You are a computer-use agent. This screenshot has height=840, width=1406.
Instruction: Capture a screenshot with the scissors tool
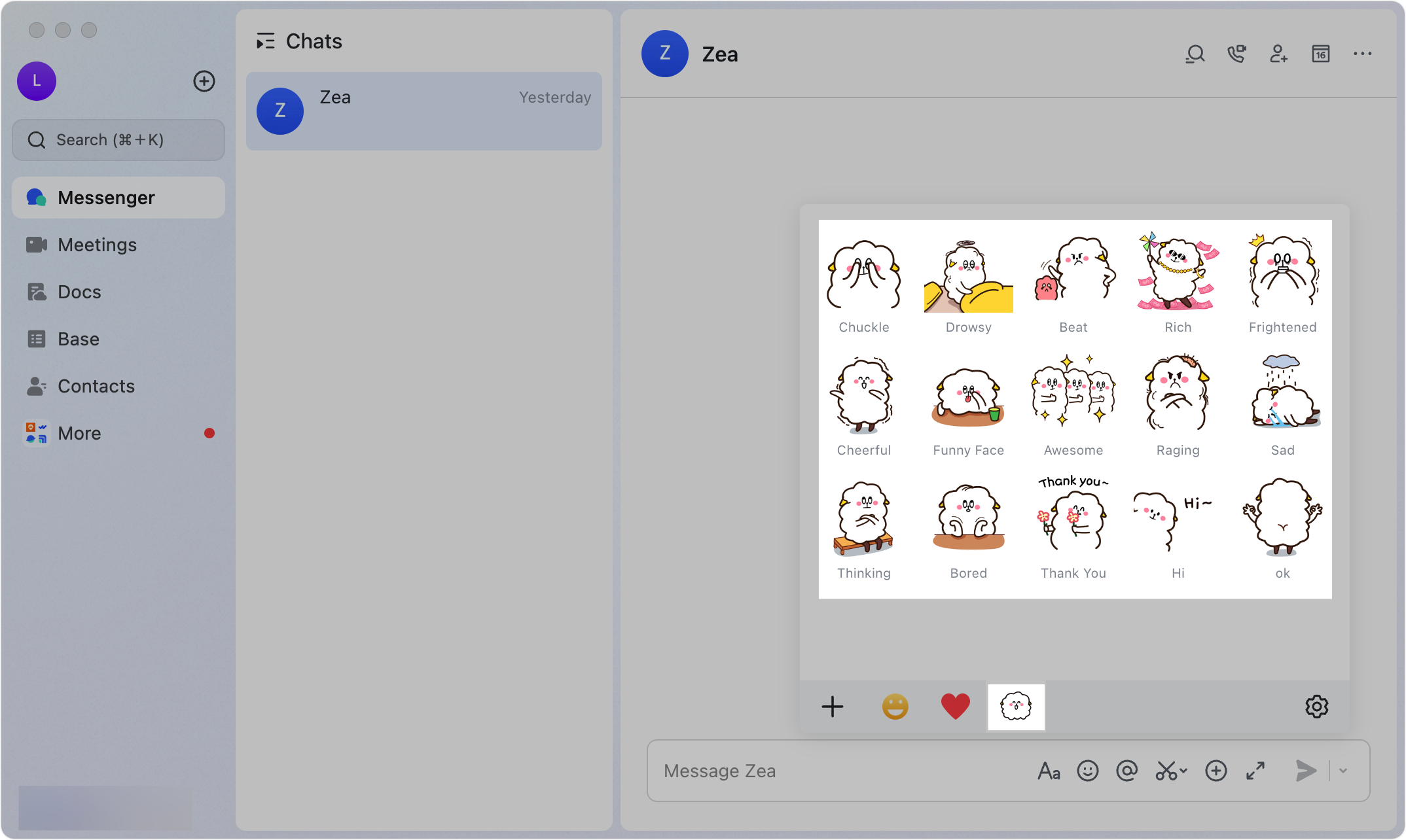pos(1166,770)
